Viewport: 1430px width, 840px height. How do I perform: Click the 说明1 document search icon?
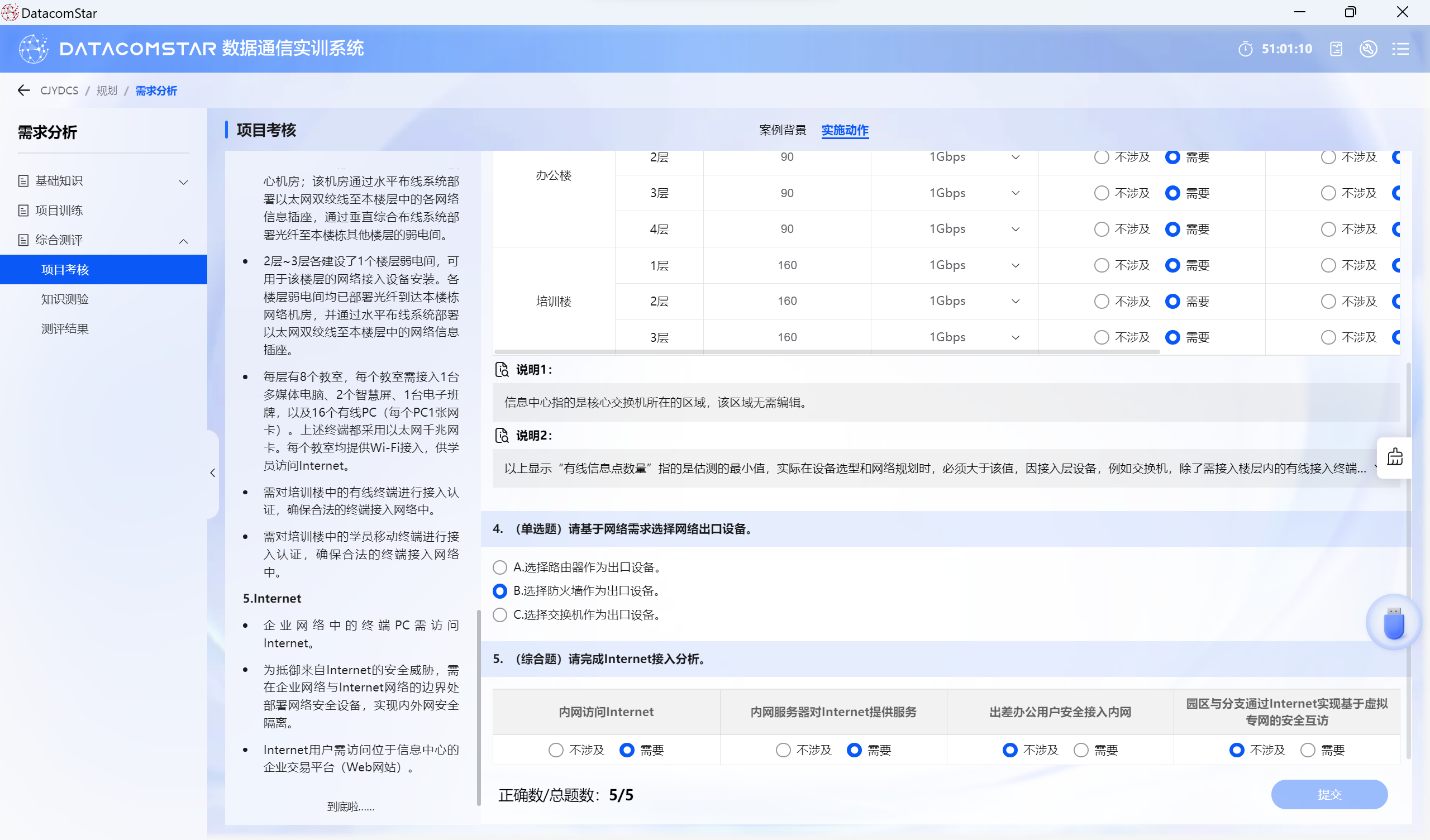tap(502, 370)
